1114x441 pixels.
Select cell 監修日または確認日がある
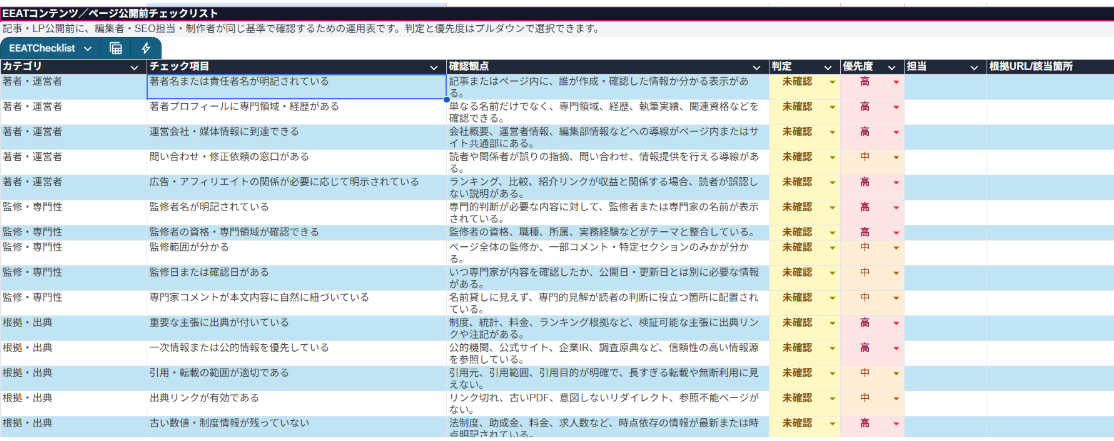point(296,278)
